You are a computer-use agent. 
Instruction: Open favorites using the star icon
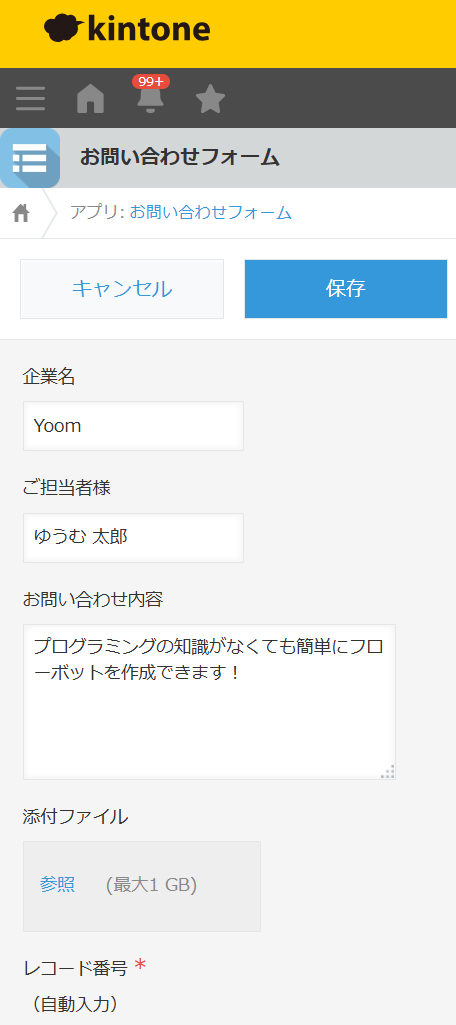point(210,99)
